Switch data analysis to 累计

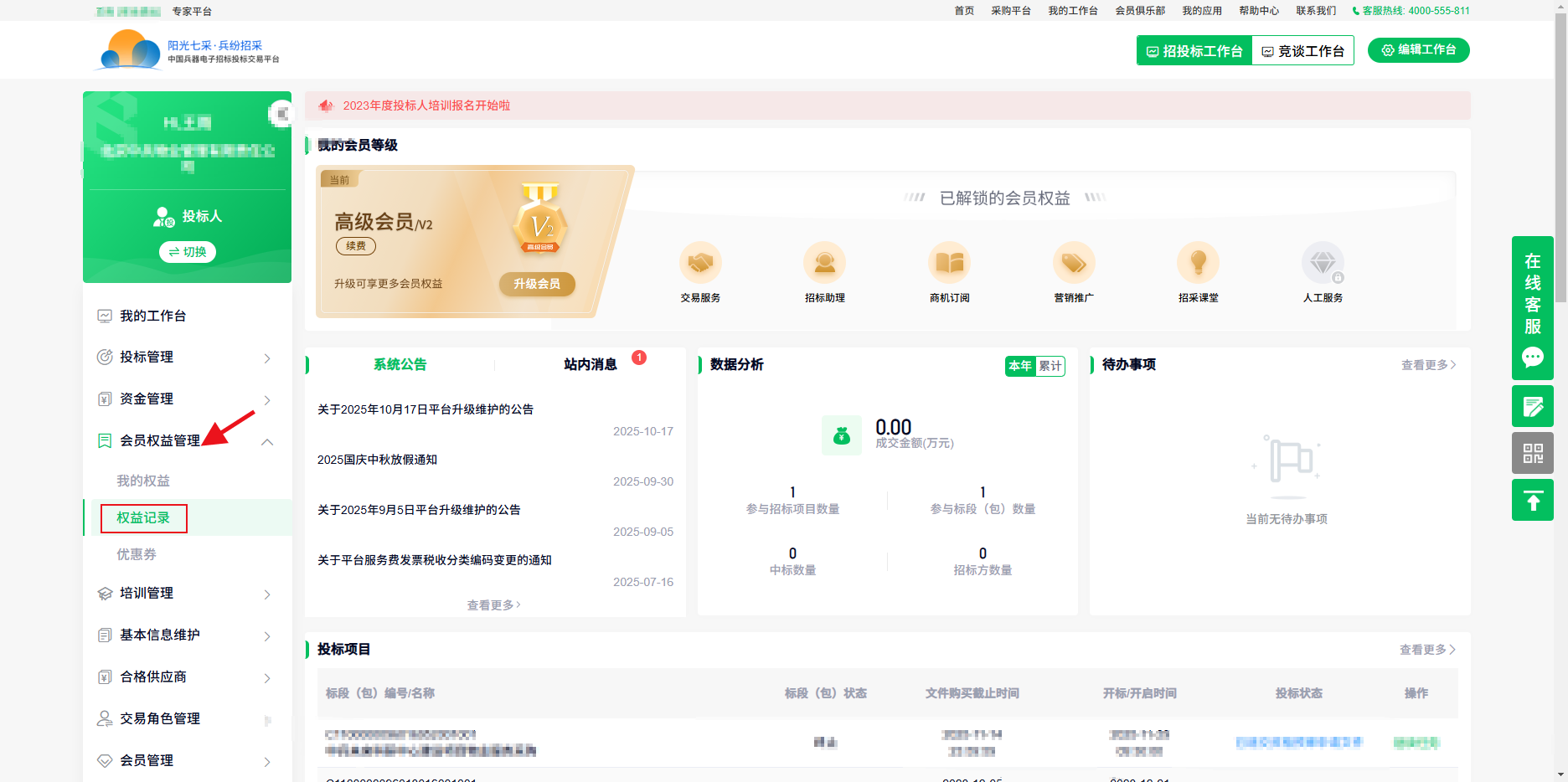pyautogui.click(x=1050, y=366)
